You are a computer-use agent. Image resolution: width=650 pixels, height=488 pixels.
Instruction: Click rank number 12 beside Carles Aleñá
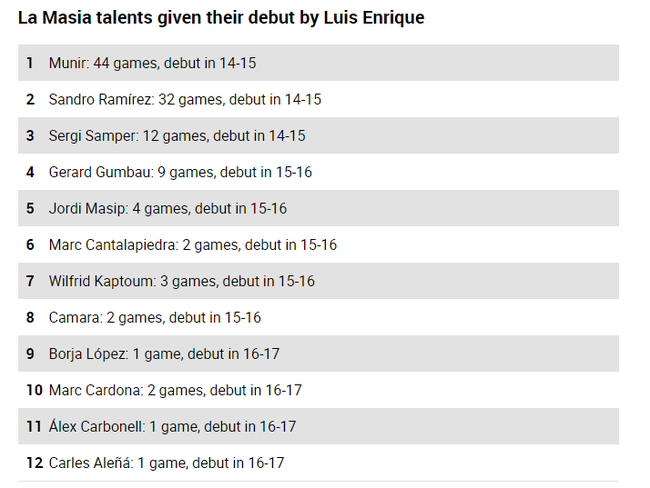(34, 463)
